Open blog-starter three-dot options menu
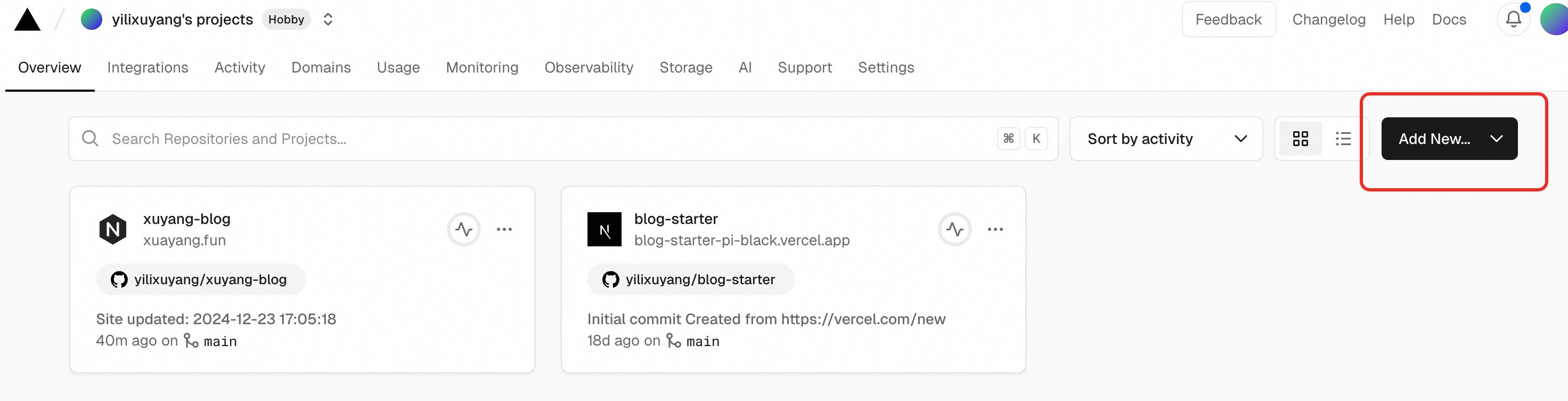Image resolution: width=1568 pixels, height=401 pixels. [995, 230]
